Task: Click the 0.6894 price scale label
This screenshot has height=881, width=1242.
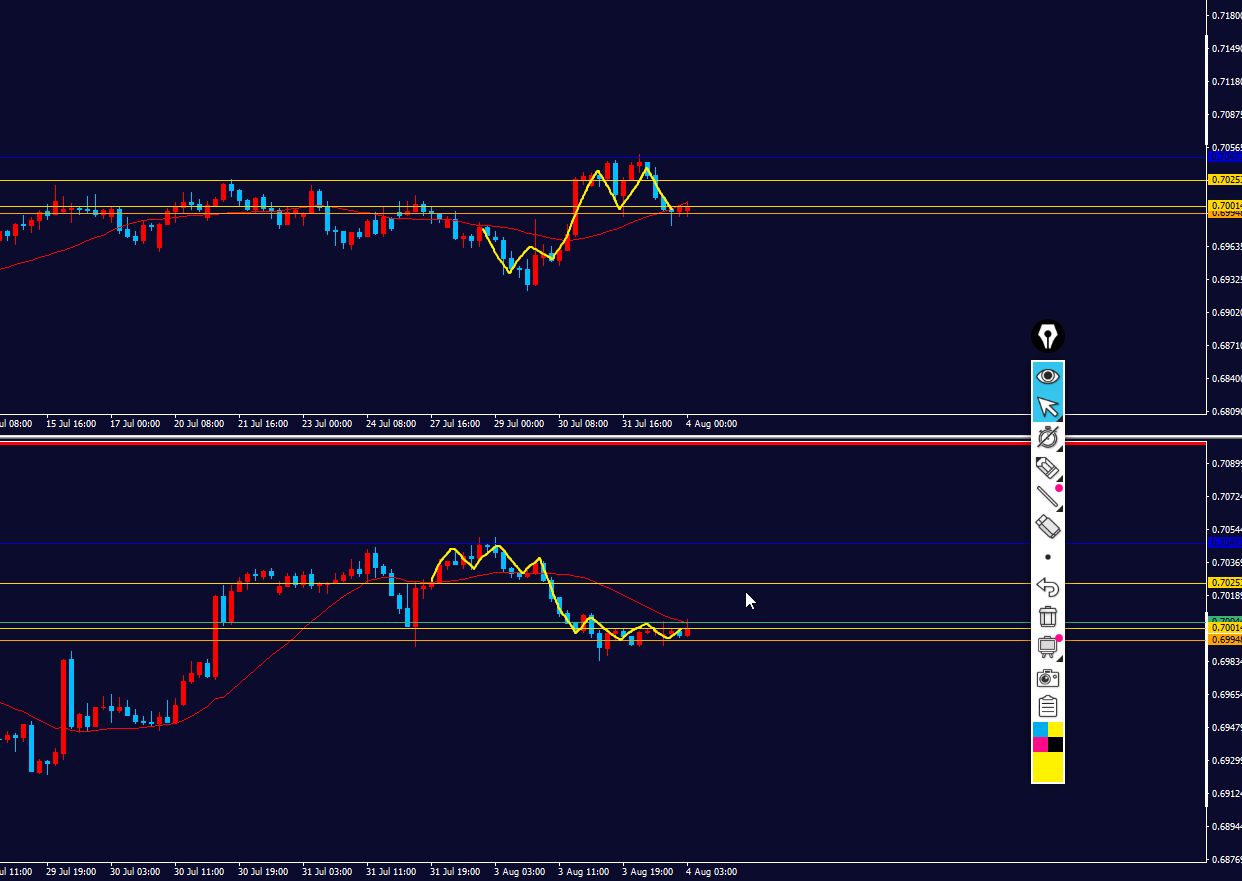Action: point(1226,826)
